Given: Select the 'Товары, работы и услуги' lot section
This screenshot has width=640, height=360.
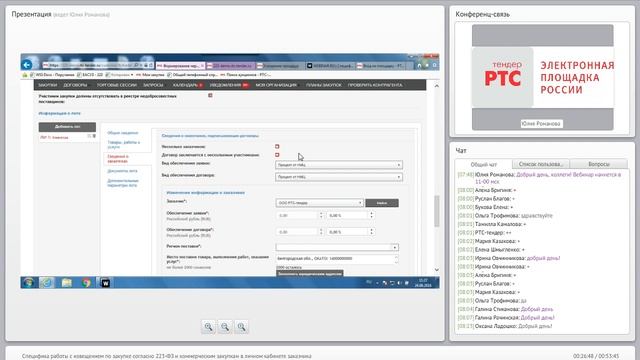Looking at the screenshot, I should pyautogui.click(x=124, y=144).
